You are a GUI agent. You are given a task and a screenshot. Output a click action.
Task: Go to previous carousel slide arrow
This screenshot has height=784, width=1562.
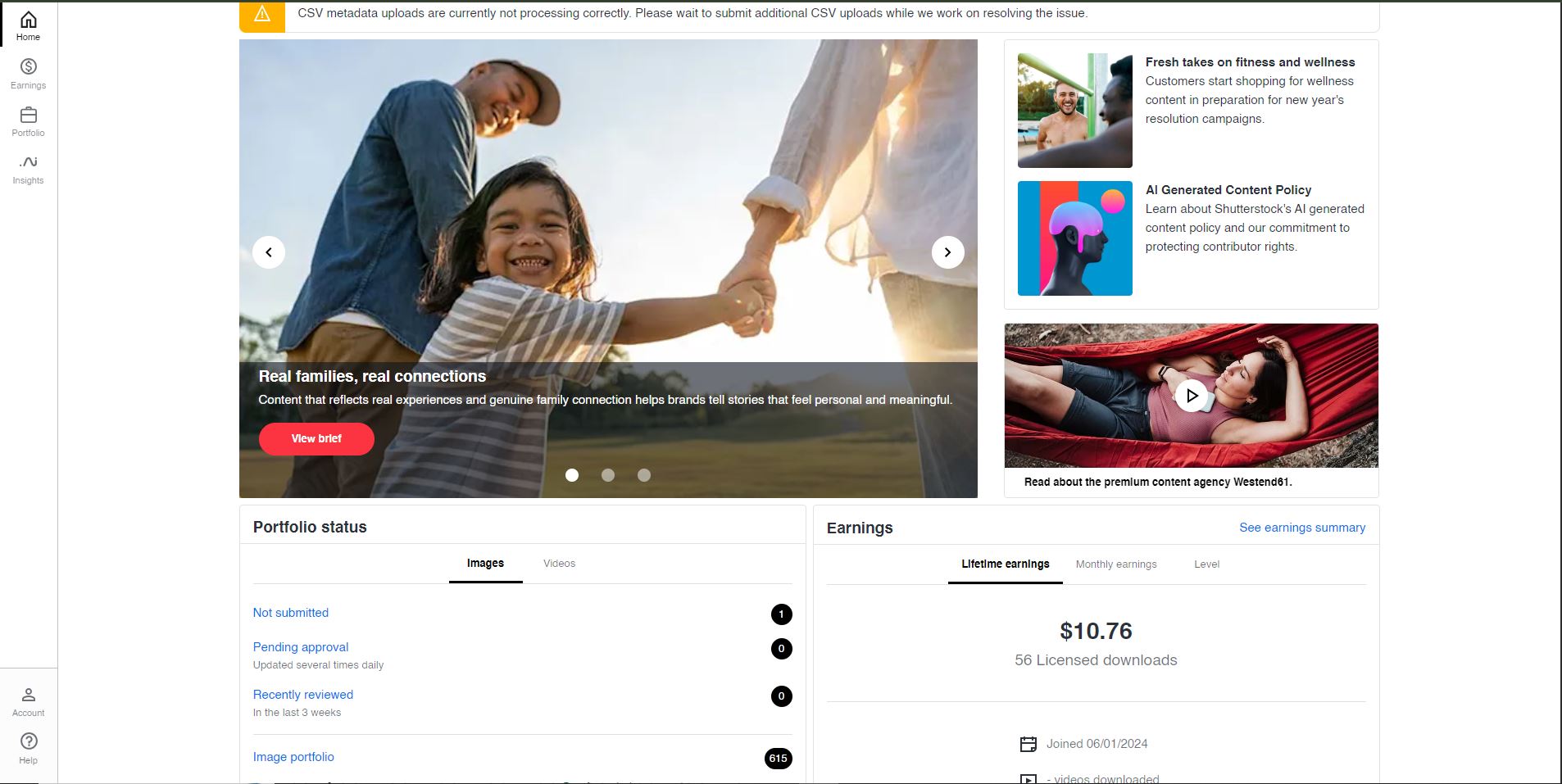pos(269,252)
